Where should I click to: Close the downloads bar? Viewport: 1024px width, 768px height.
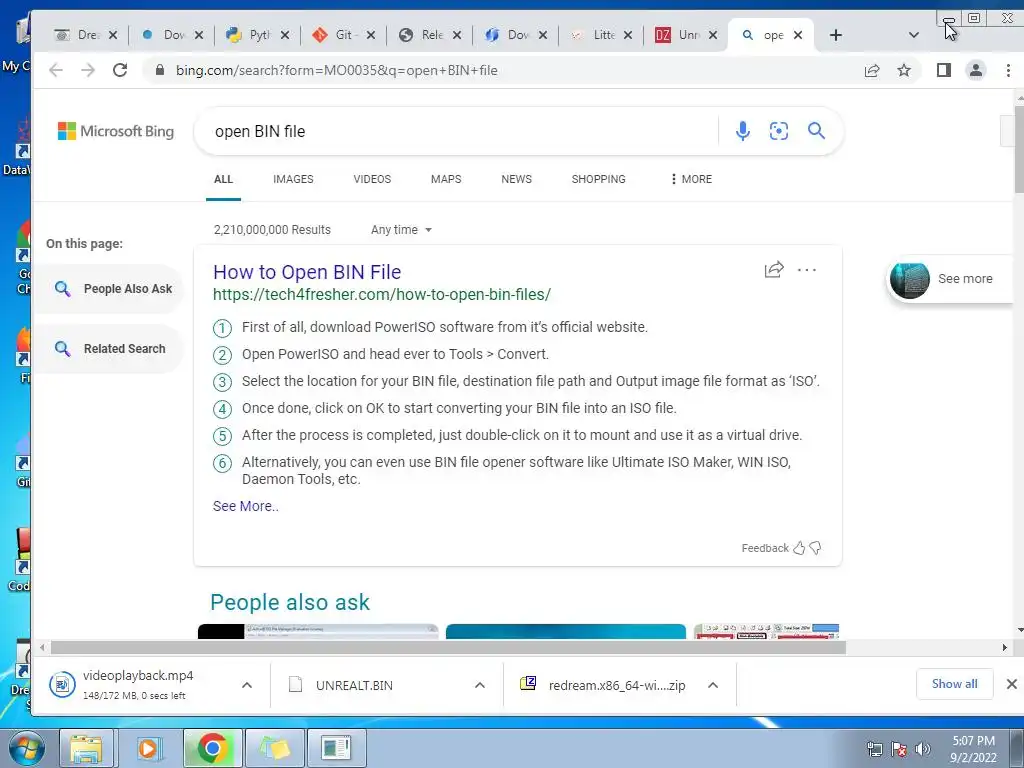1012,684
